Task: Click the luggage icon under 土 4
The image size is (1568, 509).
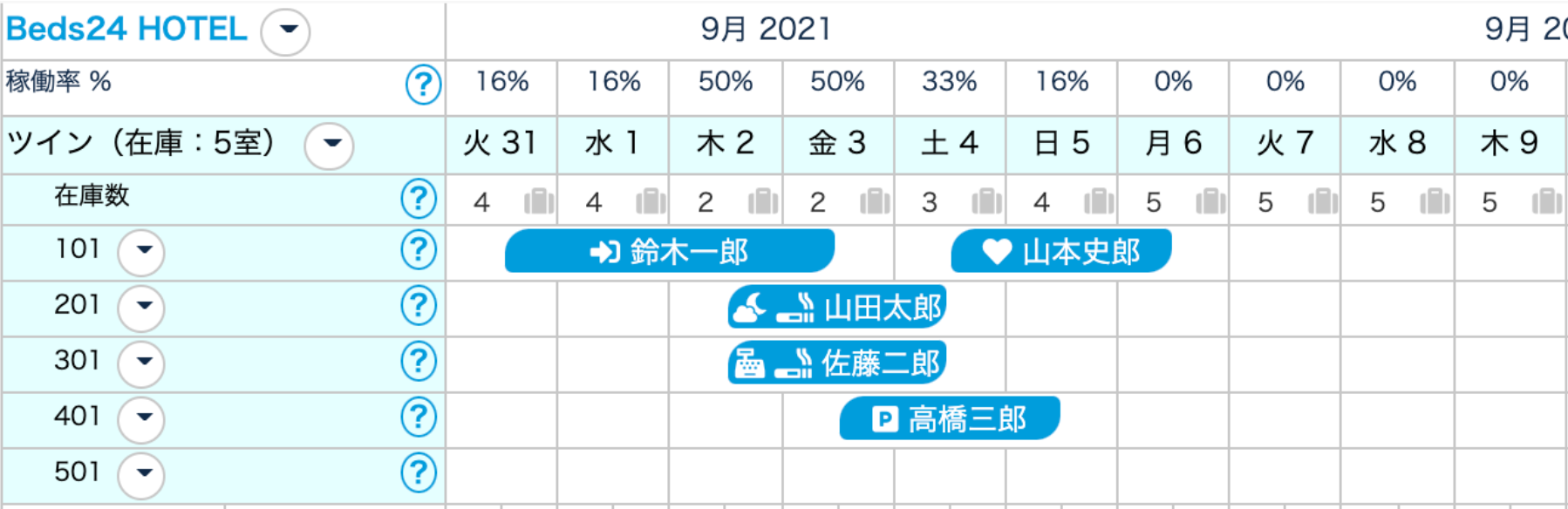Action: pos(986,202)
